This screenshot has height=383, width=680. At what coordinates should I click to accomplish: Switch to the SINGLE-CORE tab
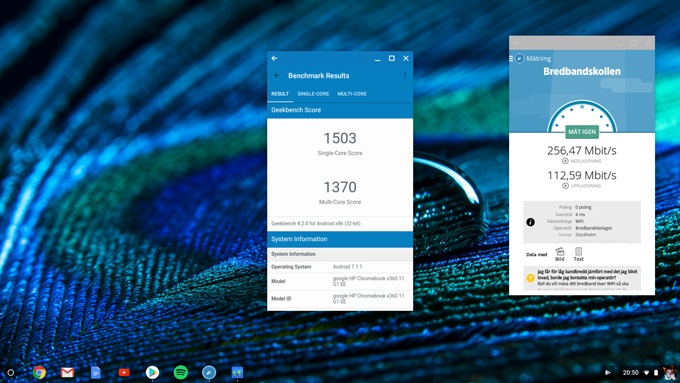pyautogui.click(x=313, y=94)
